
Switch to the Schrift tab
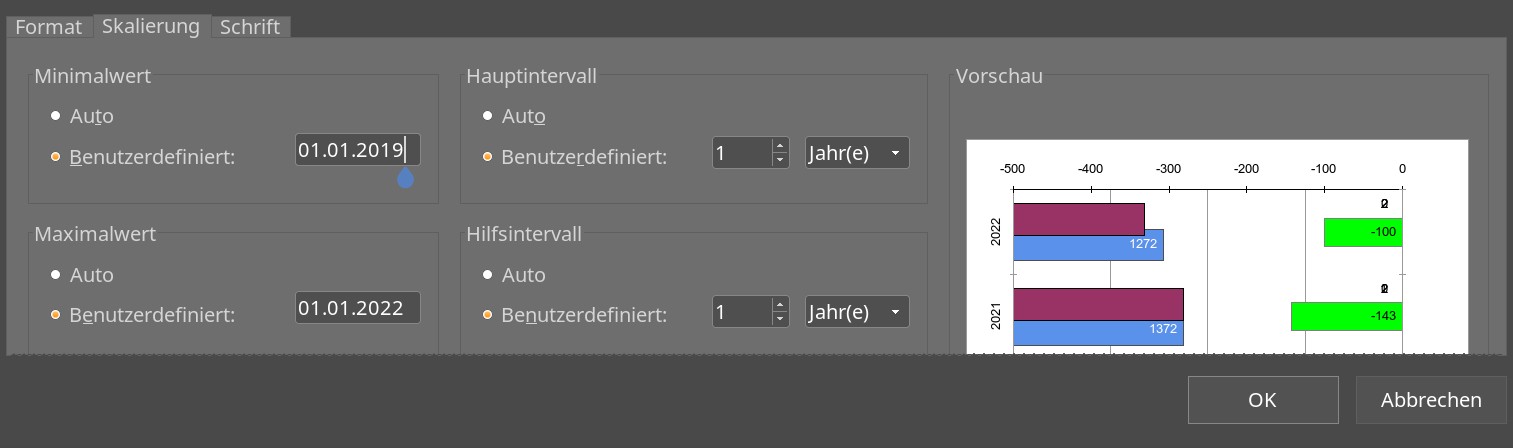point(250,27)
